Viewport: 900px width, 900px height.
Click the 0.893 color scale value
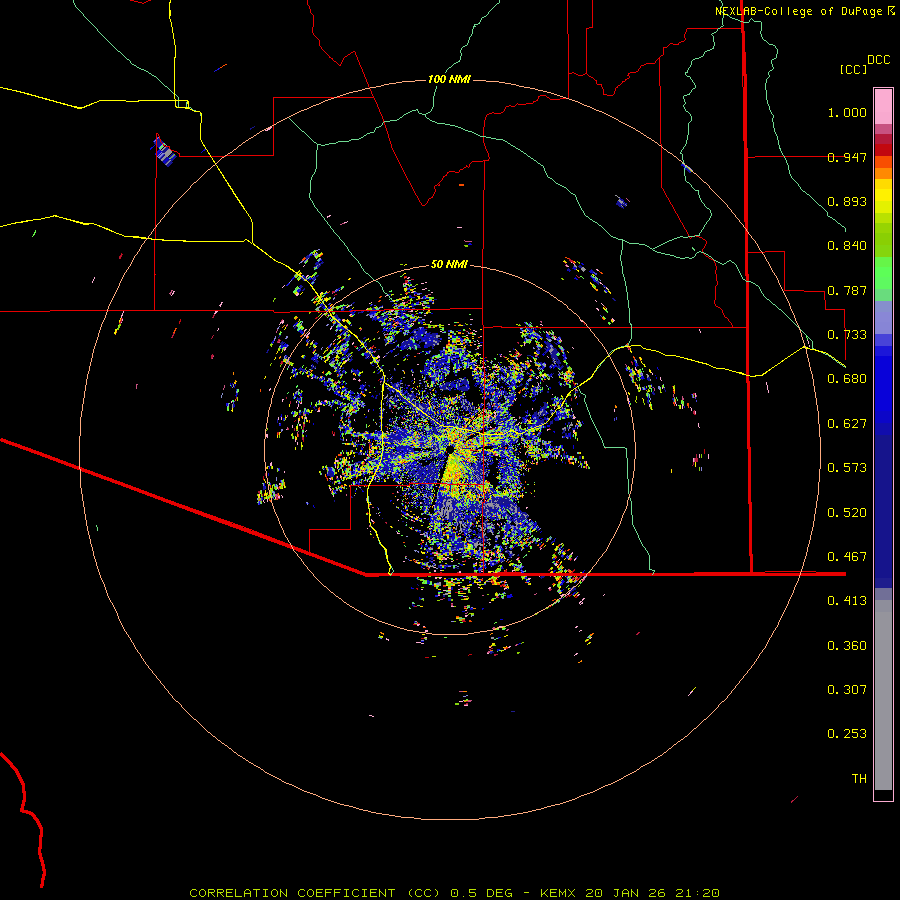pos(847,201)
